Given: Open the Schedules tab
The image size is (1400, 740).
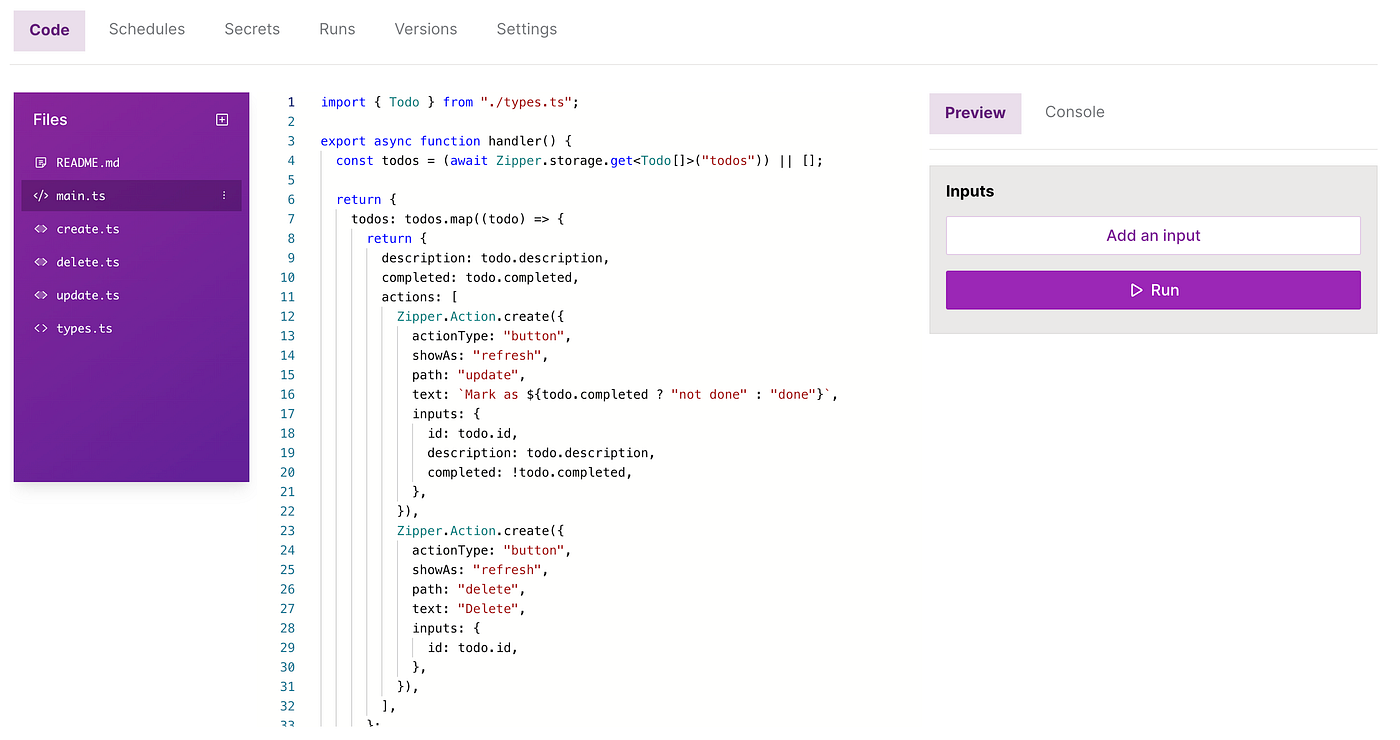Looking at the screenshot, I should [147, 29].
